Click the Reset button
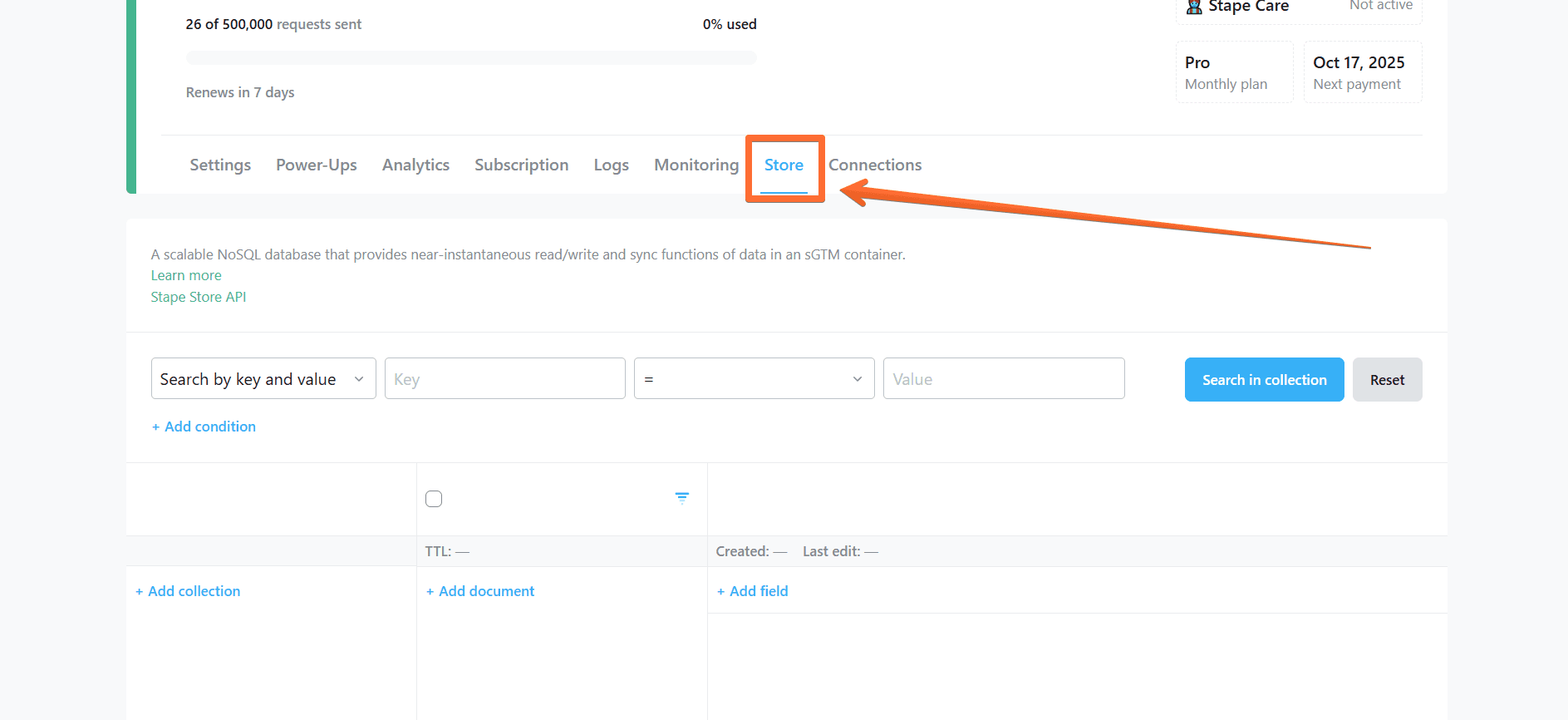Image resolution: width=1568 pixels, height=720 pixels. coord(1387,380)
